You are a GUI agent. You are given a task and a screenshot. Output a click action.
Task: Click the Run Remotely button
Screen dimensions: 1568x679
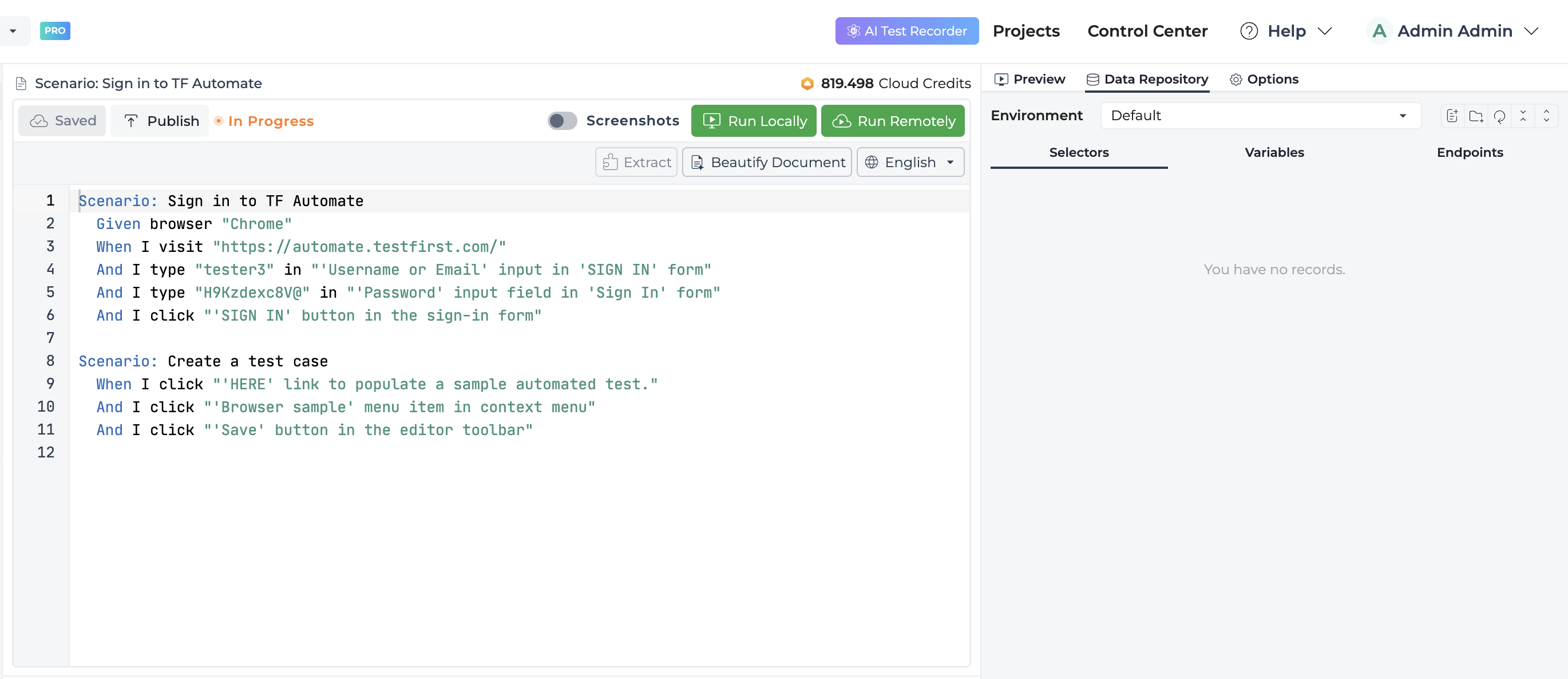coord(892,121)
